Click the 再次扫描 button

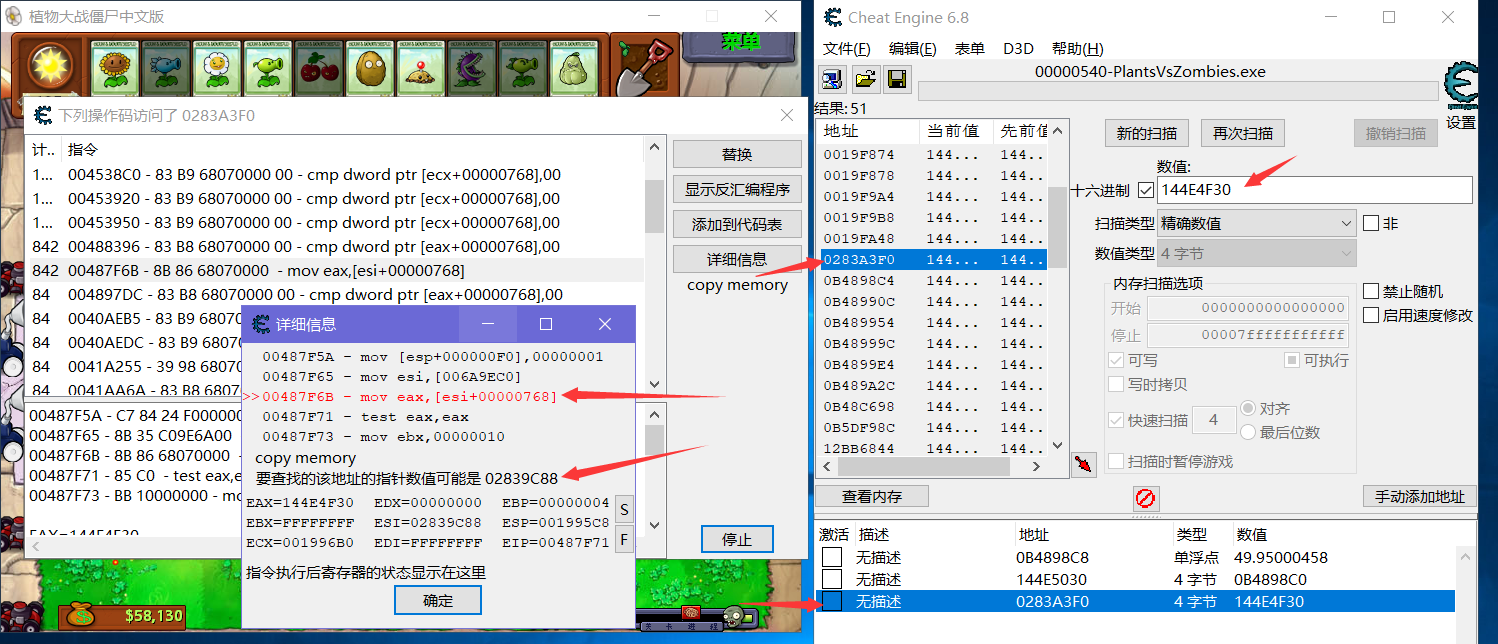tap(1243, 133)
